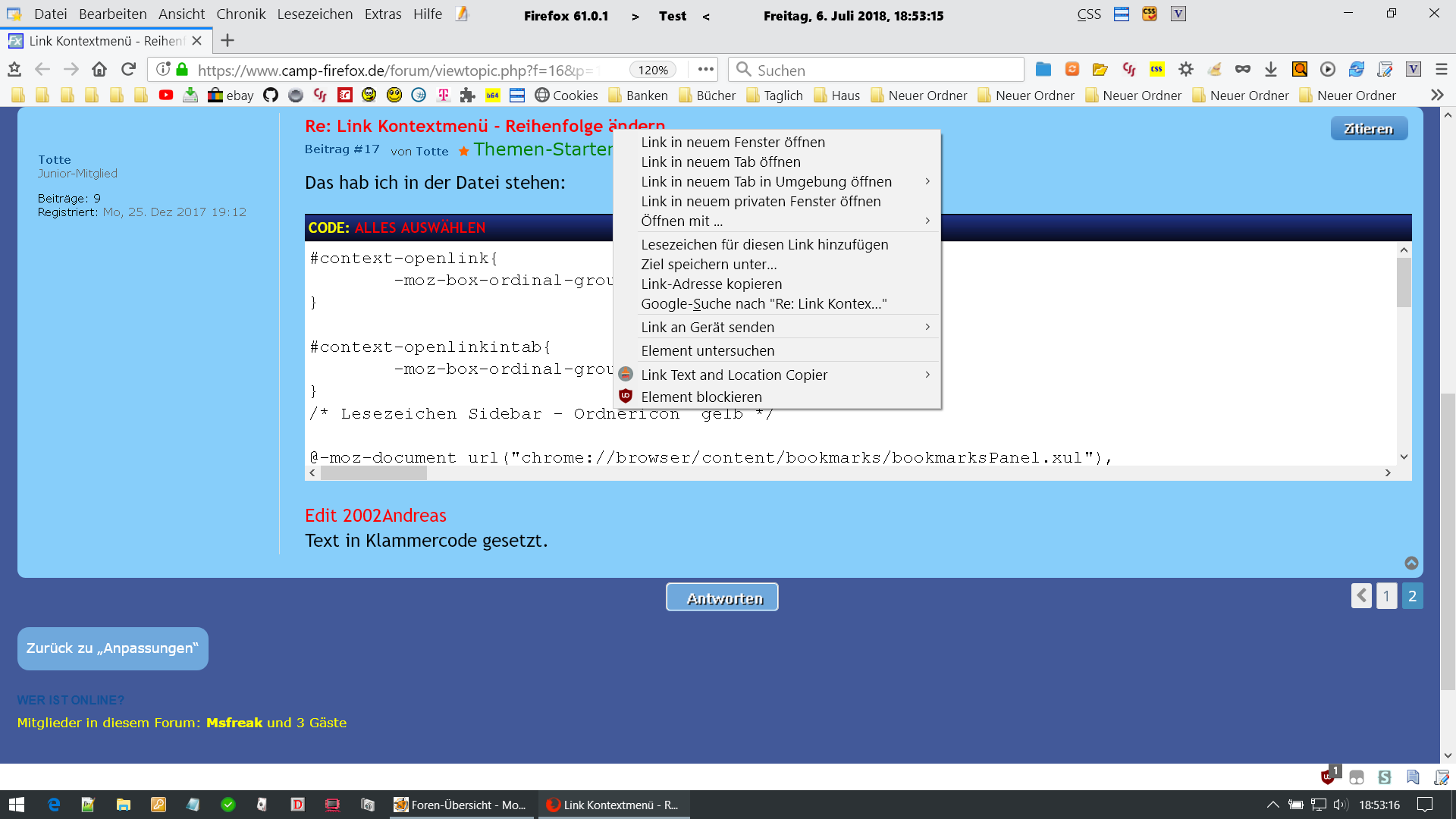Click the code box horizontal scrollbar thumb
1456x819 pixels.
[373, 472]
